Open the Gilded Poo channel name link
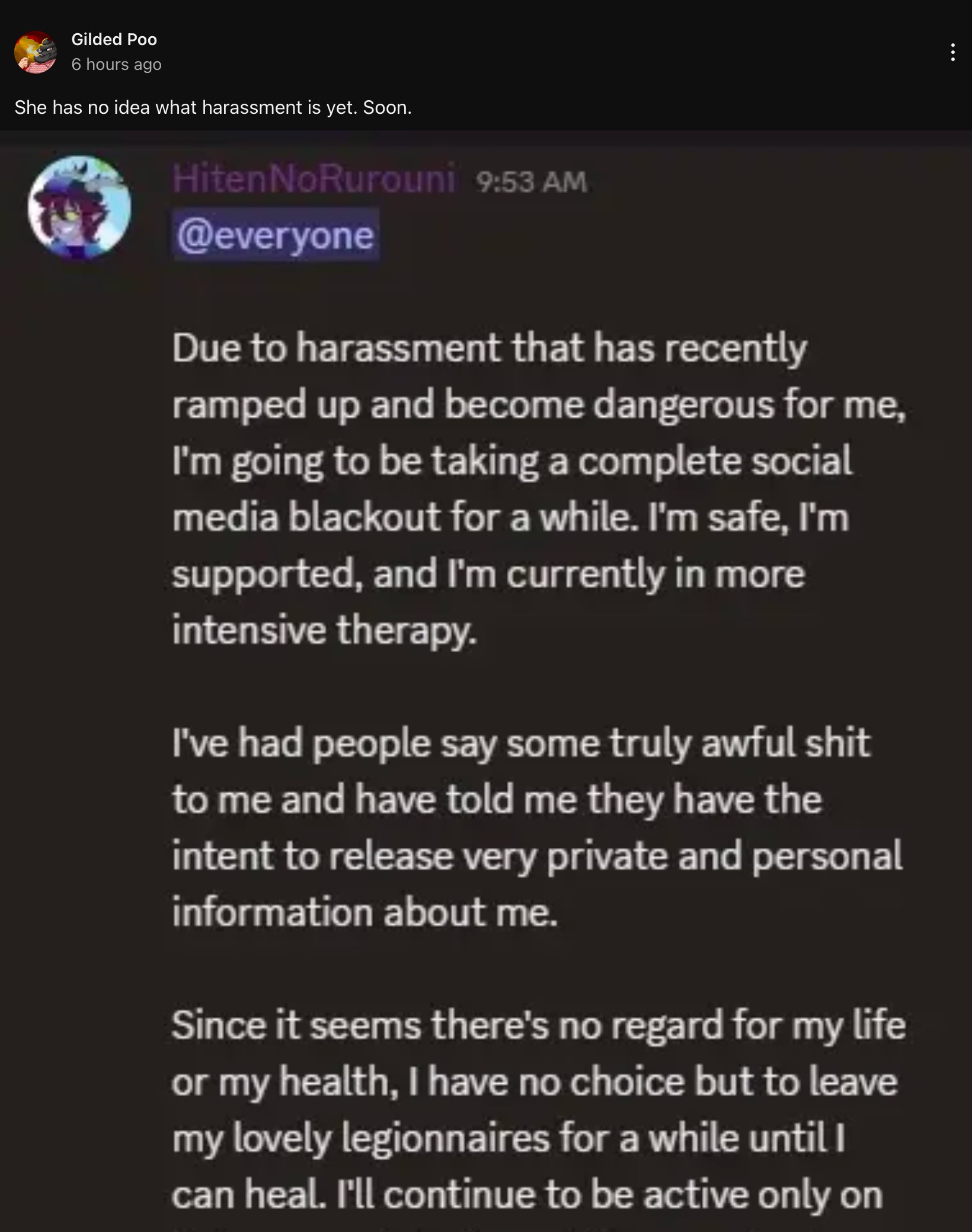The height and width of the screenshot is (1232, 972). pos(114,40)
